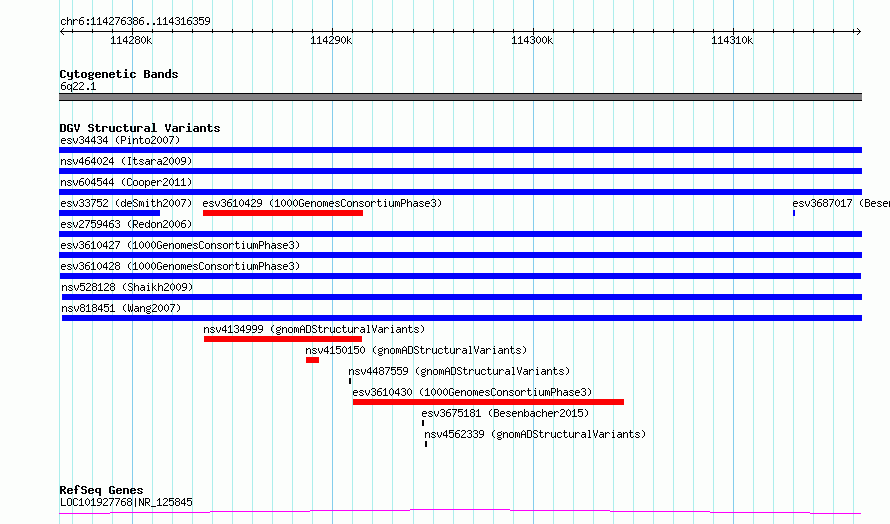This screenshot has width=890, height=524.
Task: Click the ruler's left arrowhead
Action: point(62,31)
